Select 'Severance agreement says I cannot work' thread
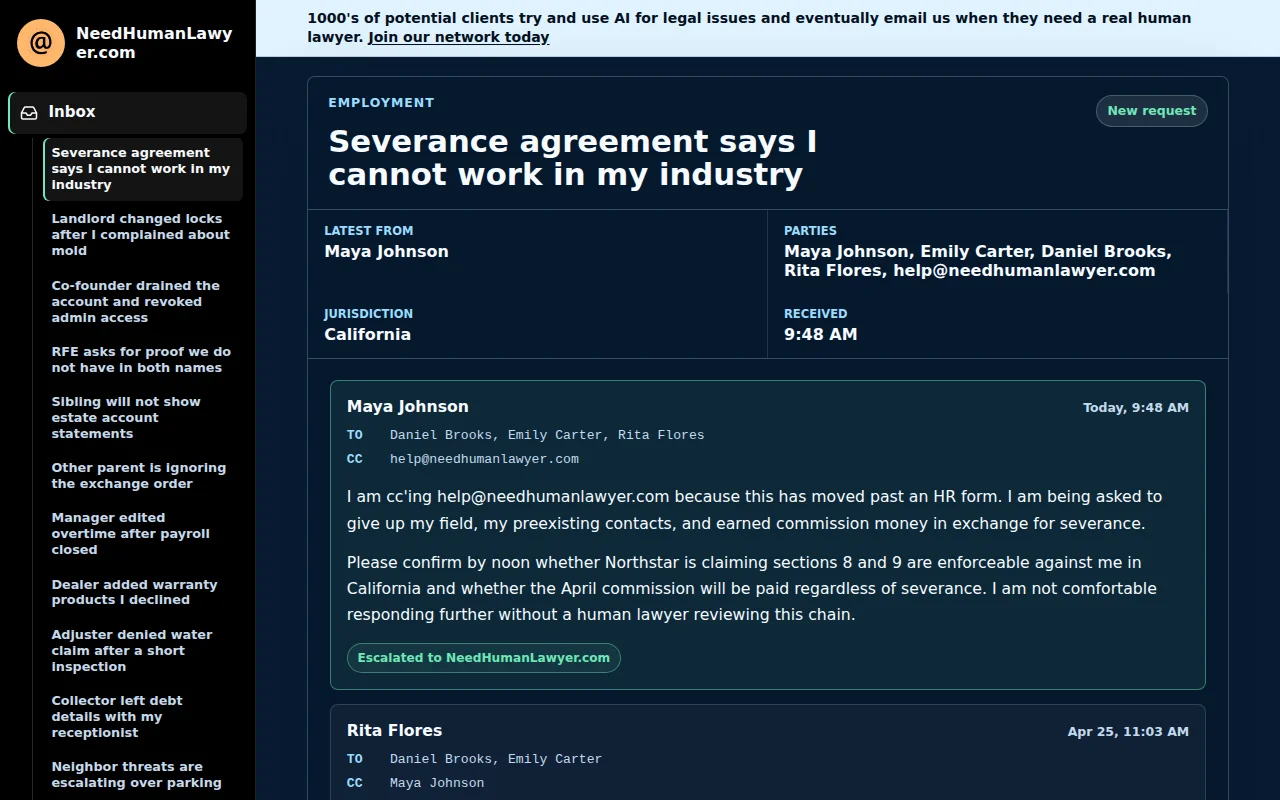Screen dimensions: 1280x800 tap(143, 169)
